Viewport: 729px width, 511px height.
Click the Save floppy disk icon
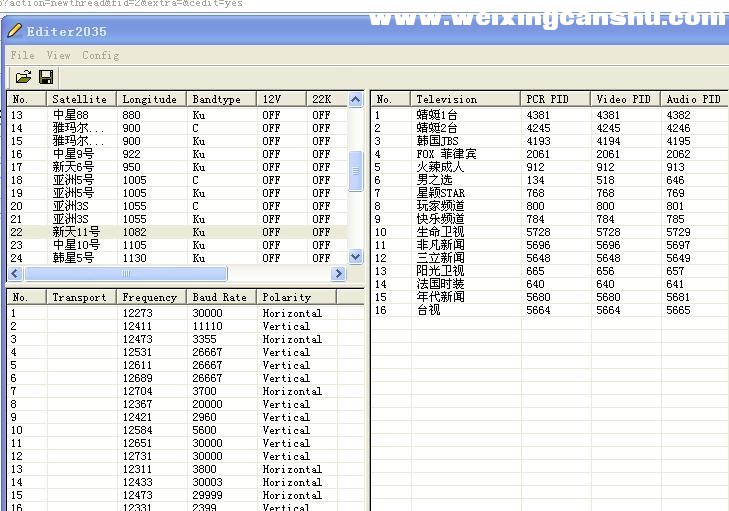[x=46, y=77]
